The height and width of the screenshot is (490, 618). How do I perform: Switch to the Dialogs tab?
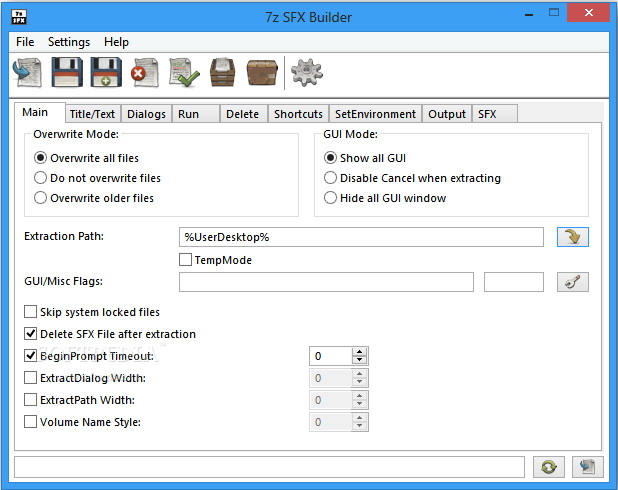tap(146, 114)
